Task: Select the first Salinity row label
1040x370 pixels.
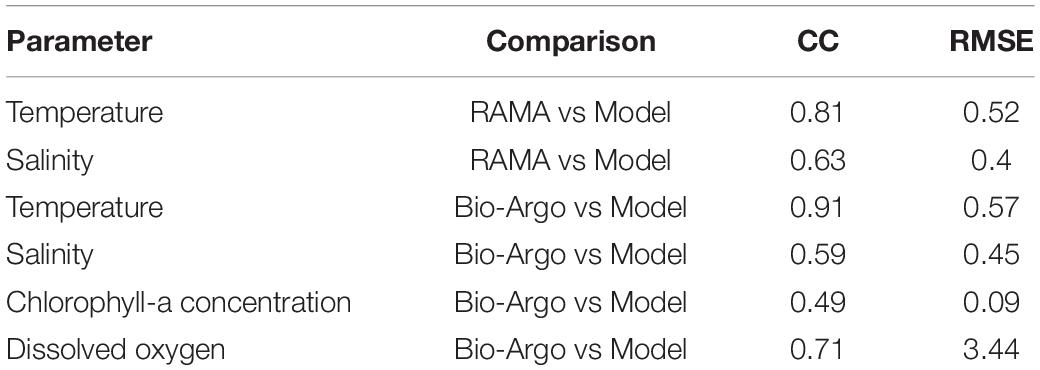Action: (x=50, y=160)
